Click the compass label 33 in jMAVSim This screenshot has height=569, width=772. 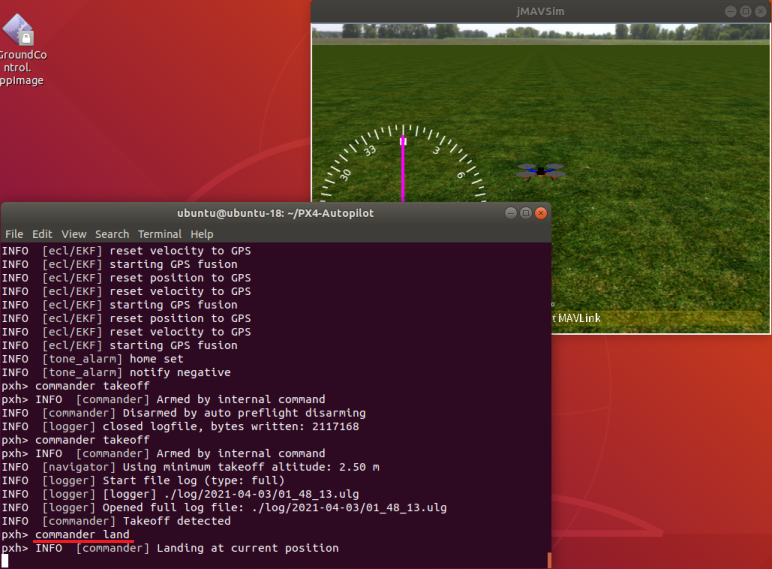[x=370, y=150]
